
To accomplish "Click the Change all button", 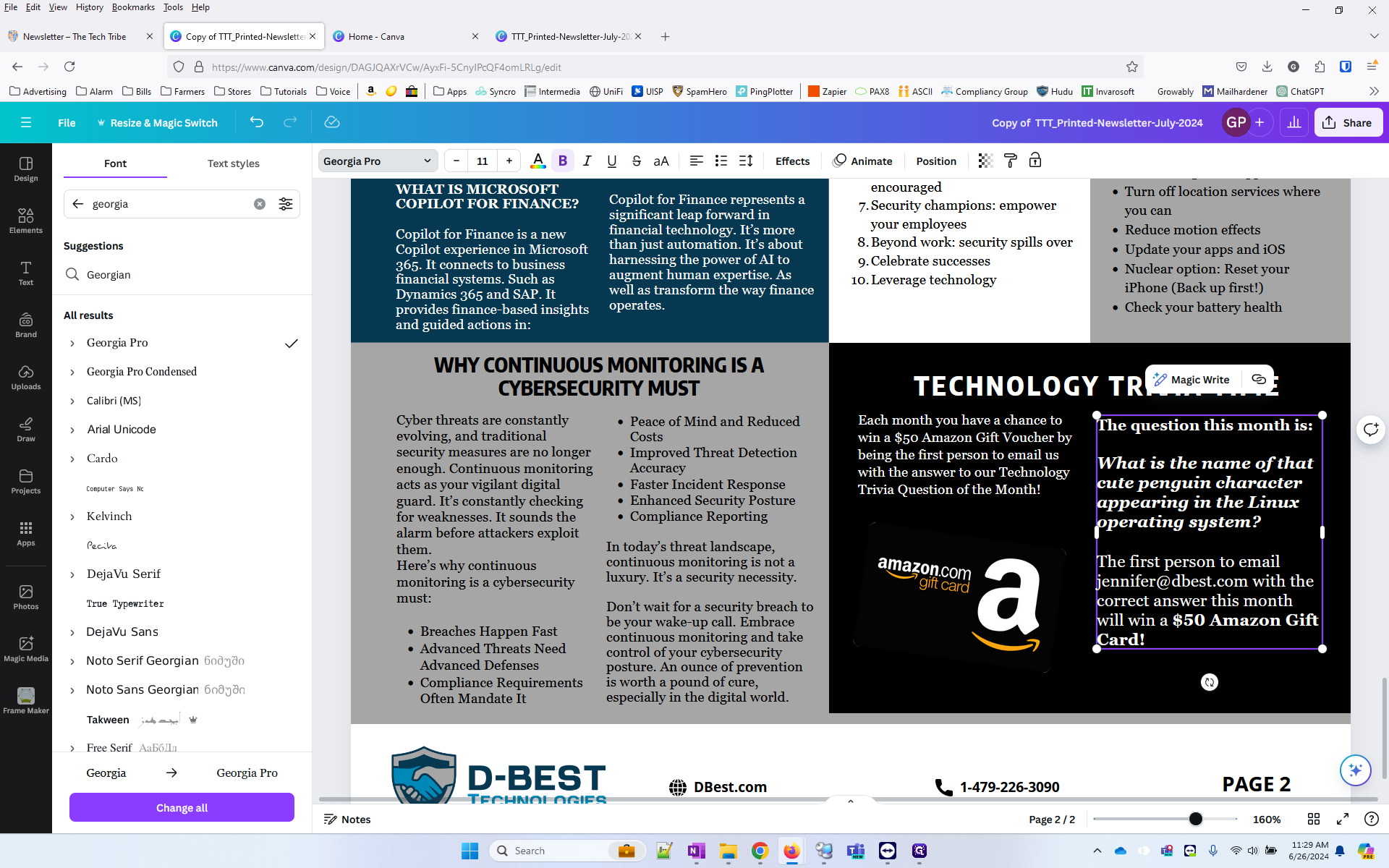I will point(182,807).
